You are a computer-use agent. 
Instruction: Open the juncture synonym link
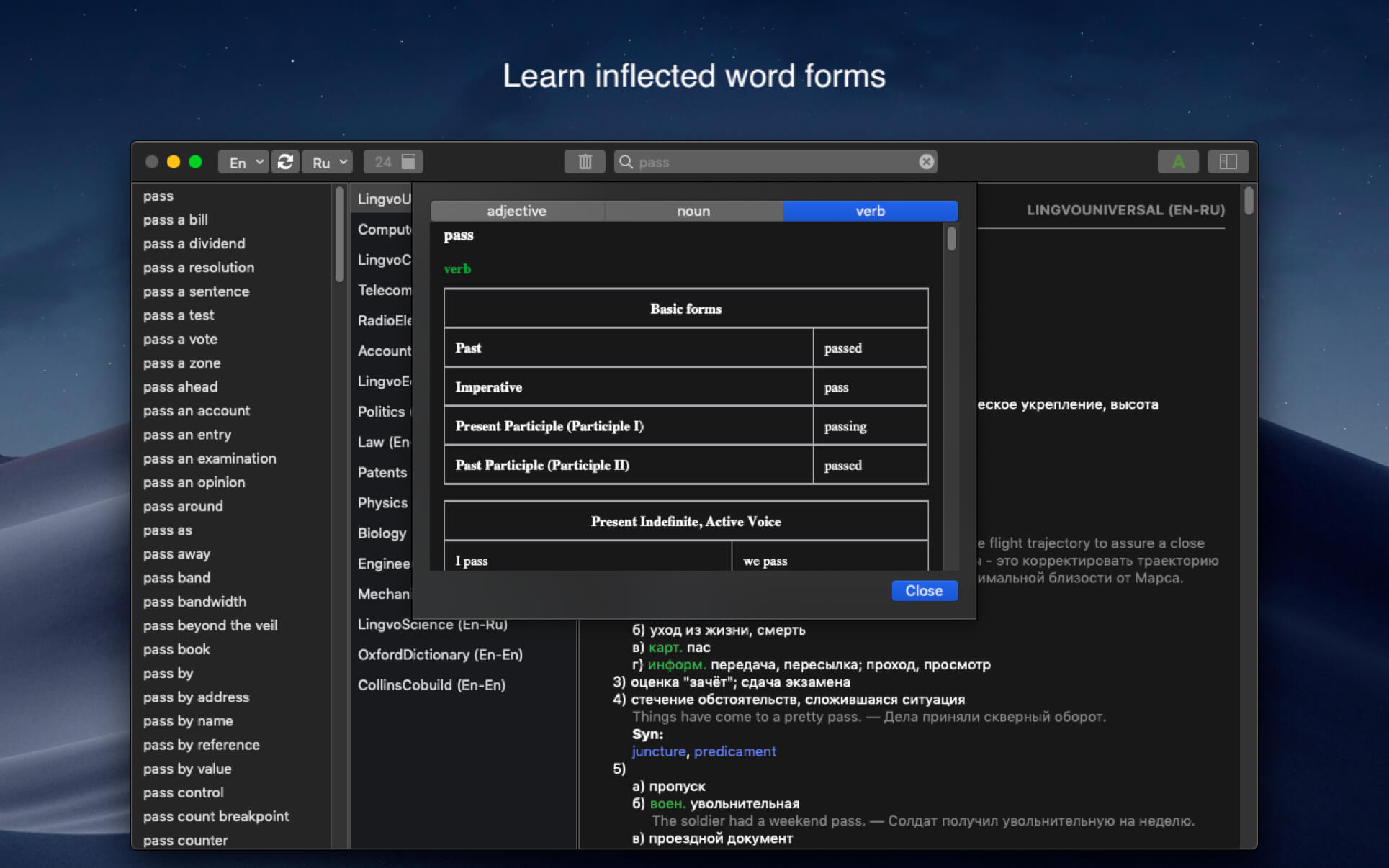[x=658, y=751]
